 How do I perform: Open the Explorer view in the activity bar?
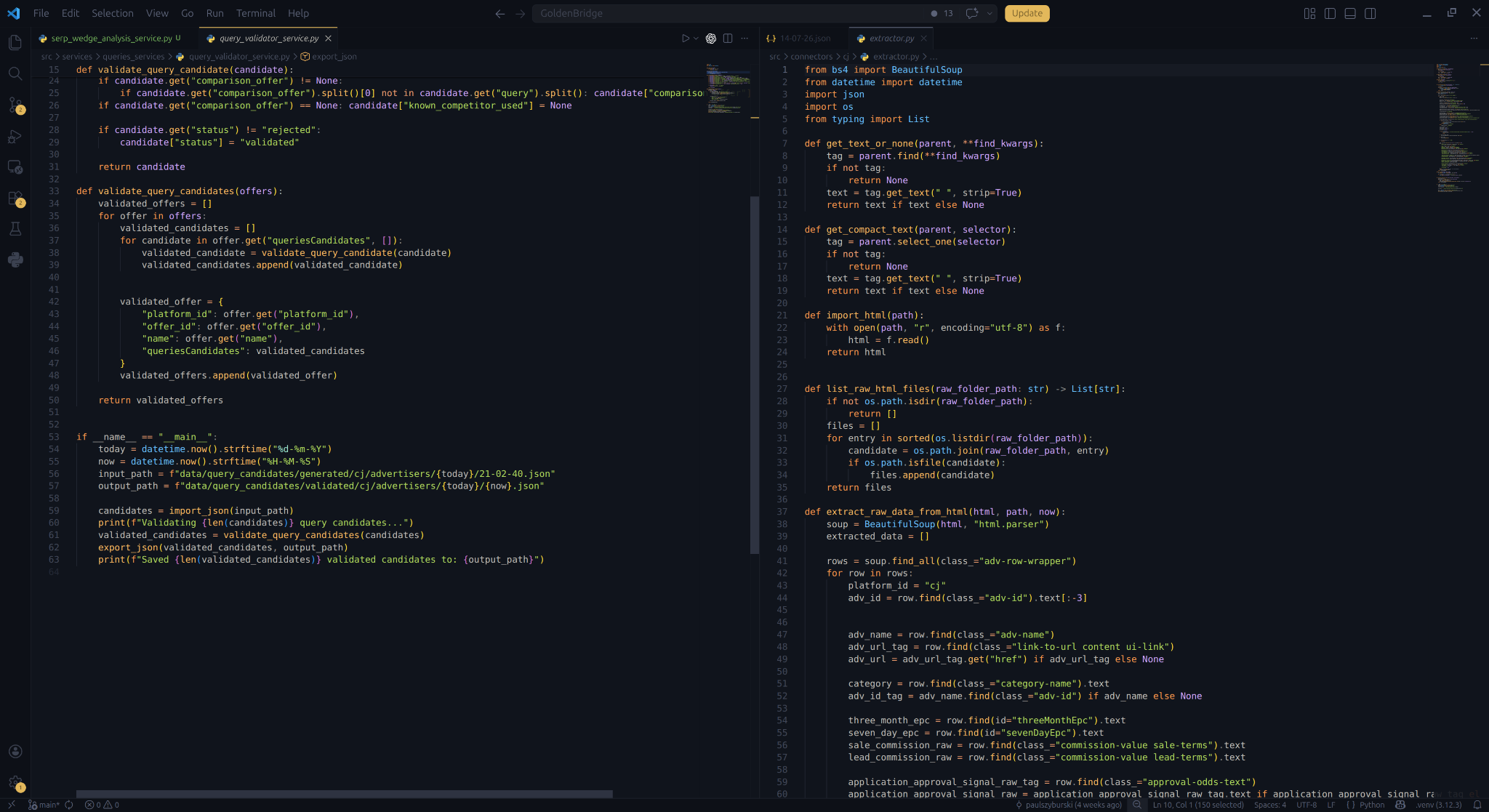(x=15, y=43)
